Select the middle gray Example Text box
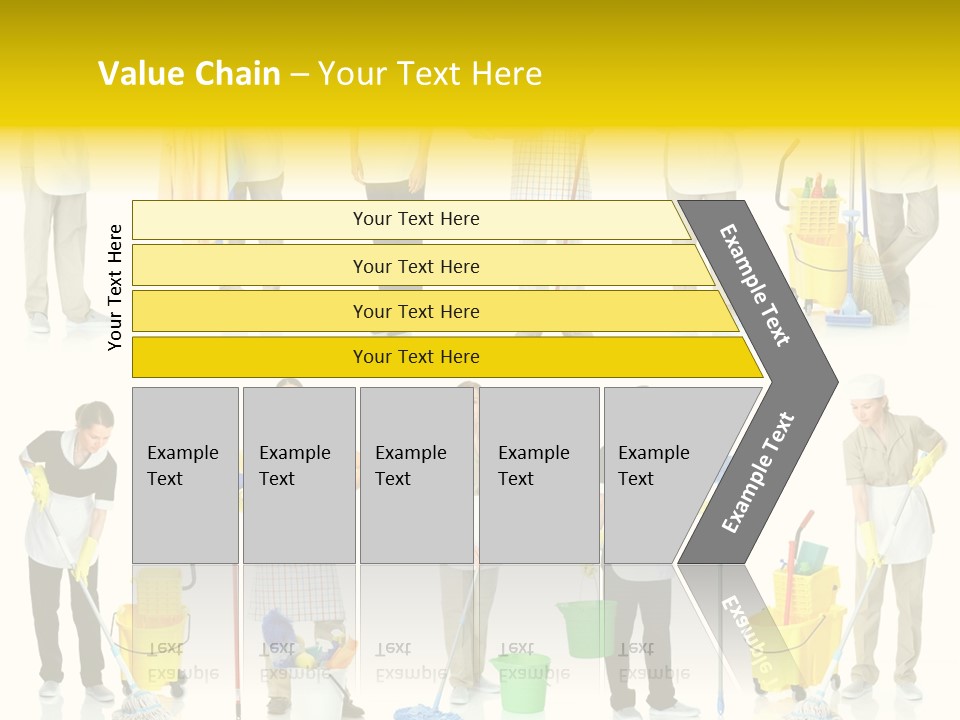Image resolution: width=960 pixels, height=720 pixels. (x=416, y=475)
